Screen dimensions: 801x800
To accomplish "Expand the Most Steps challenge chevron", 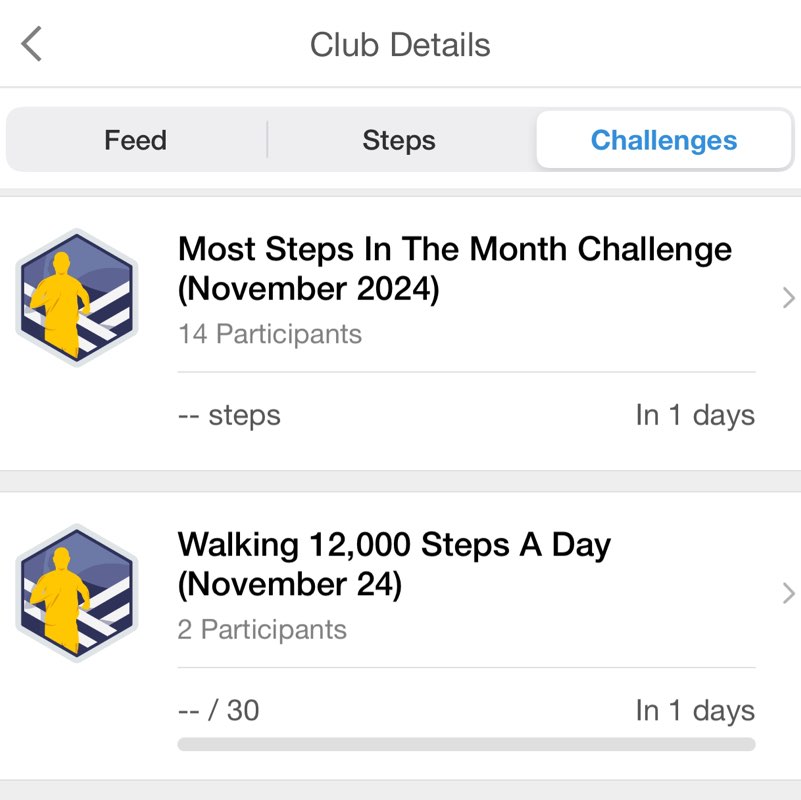I will tap(788, 298).
